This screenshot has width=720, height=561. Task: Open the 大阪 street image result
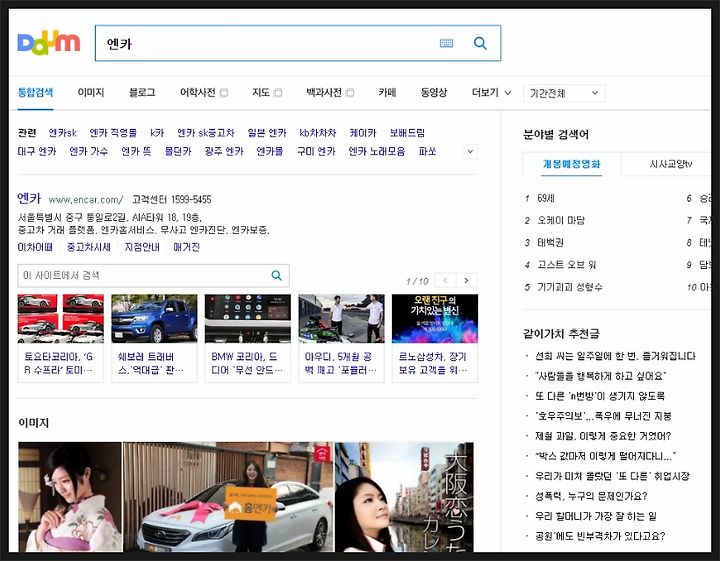(404, 497)
